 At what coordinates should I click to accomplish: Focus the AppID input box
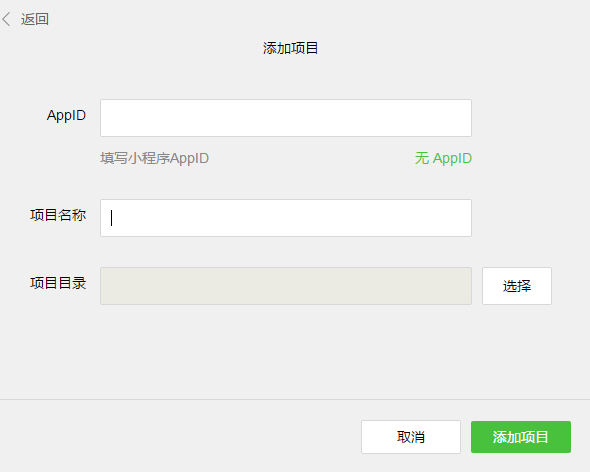pos(286,118)
